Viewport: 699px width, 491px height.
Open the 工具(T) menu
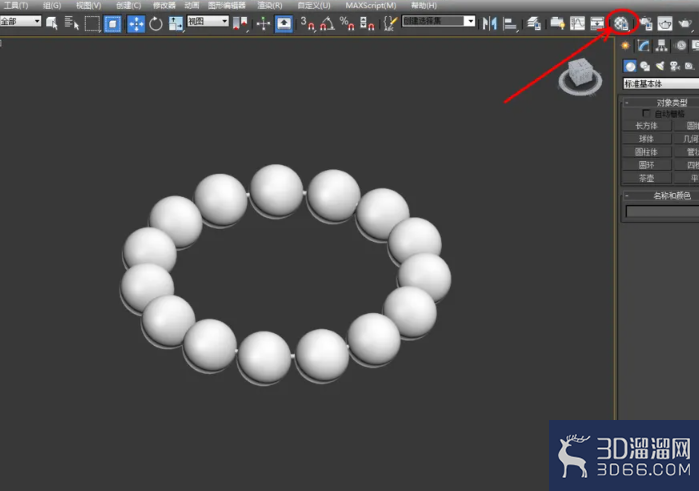(16, 5)
